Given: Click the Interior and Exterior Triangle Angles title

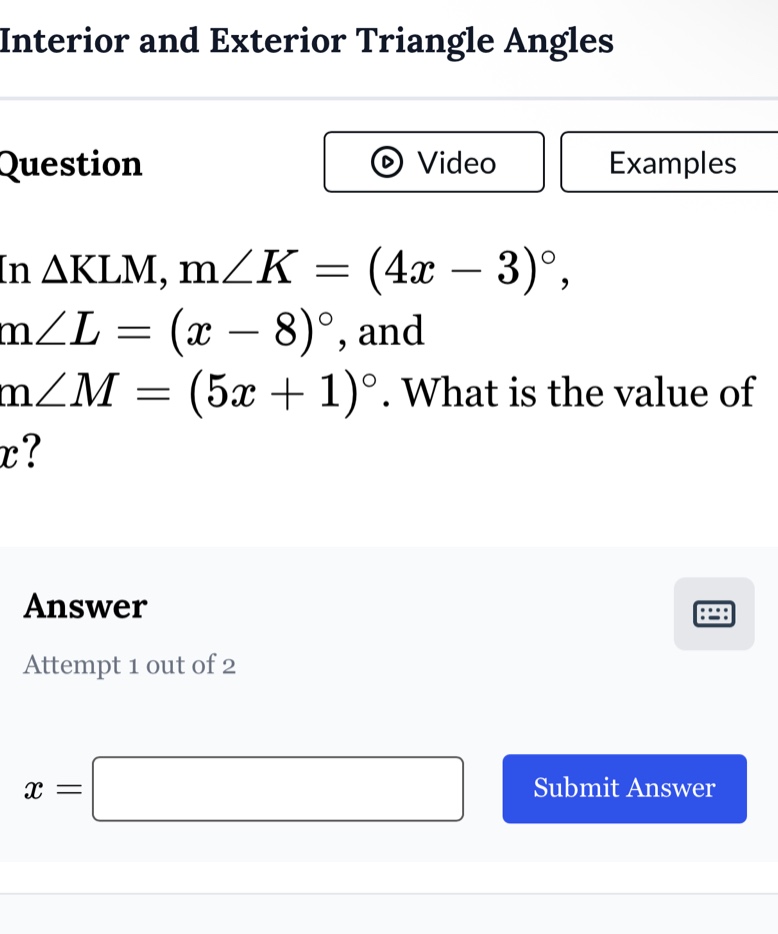Looking at the screenshot, I should (306, 41).
